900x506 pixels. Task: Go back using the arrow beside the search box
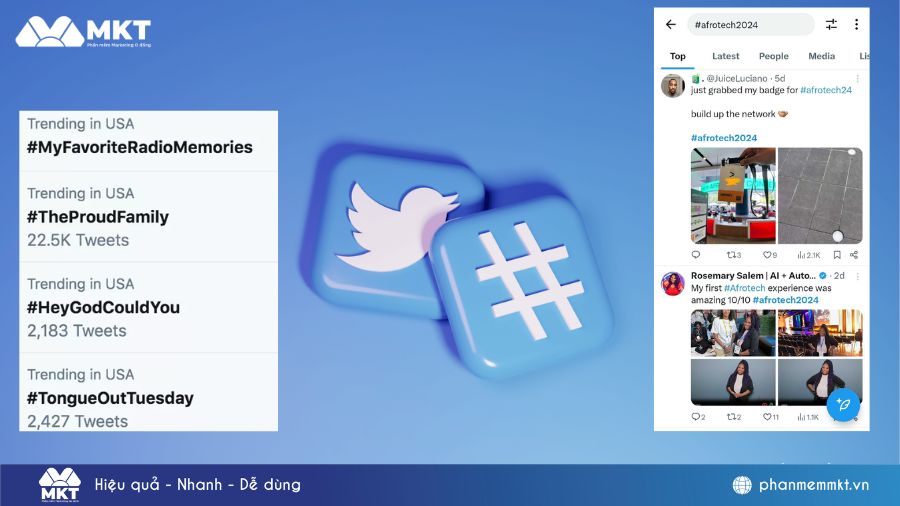pos(670,24)
